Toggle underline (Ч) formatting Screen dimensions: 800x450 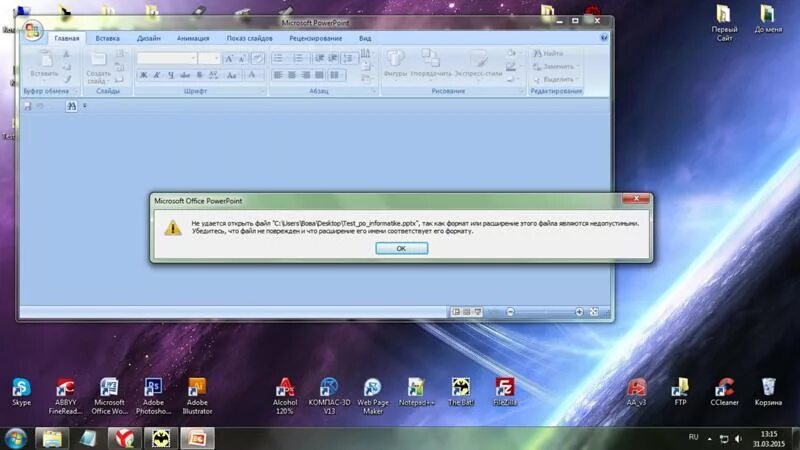[171, 75]
